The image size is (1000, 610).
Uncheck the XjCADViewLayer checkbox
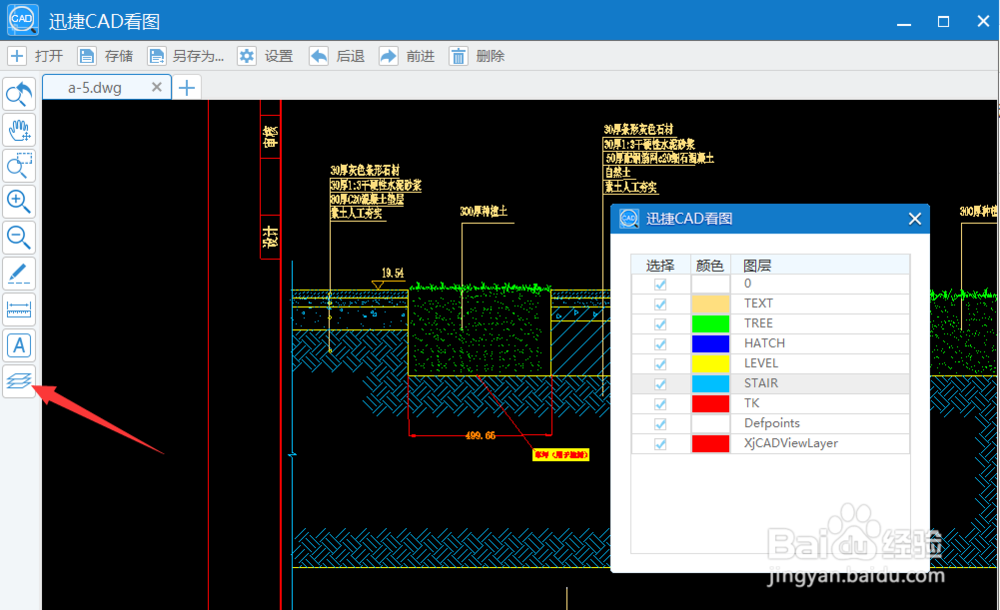point(660,443)
